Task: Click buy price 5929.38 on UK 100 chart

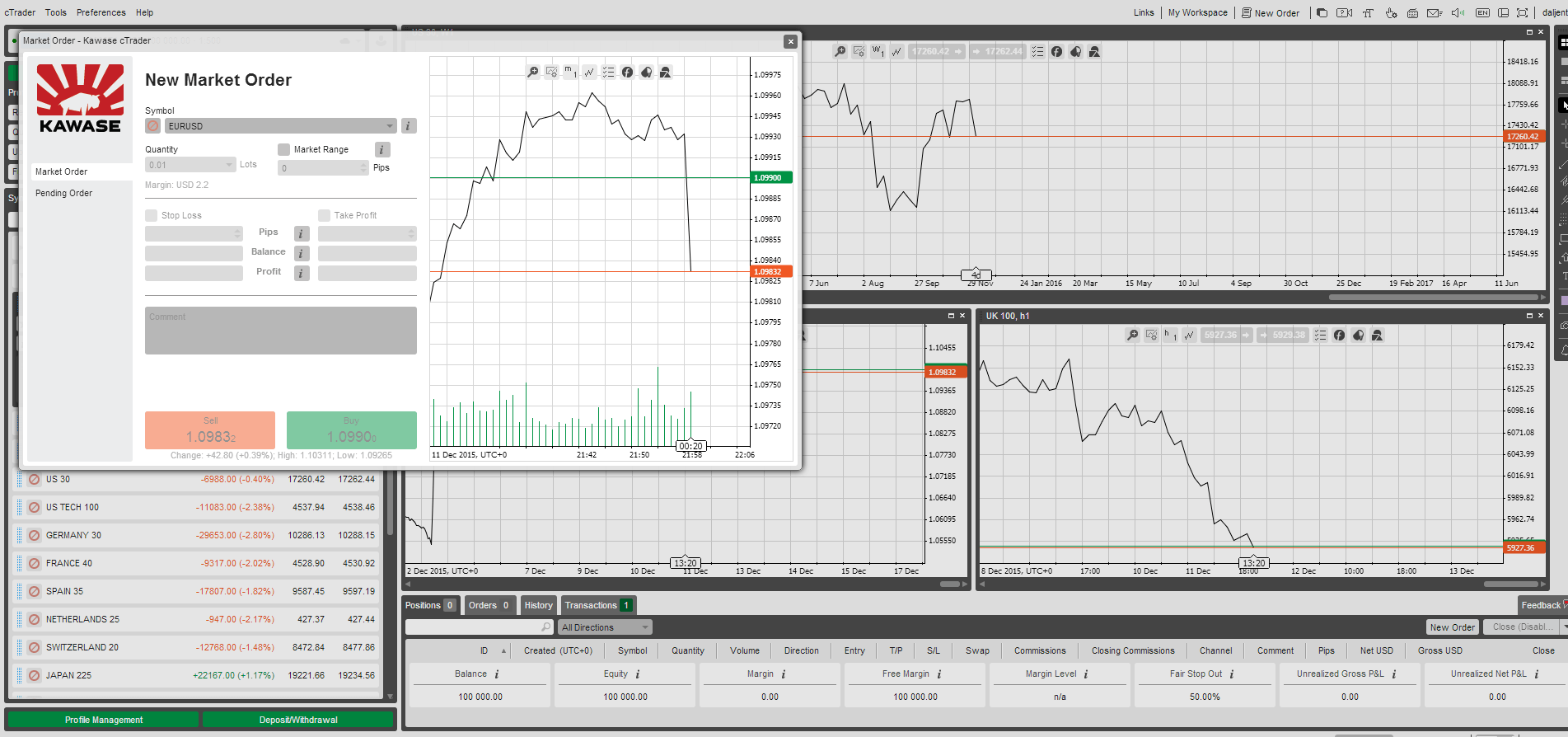Action: click(1284, 335)
